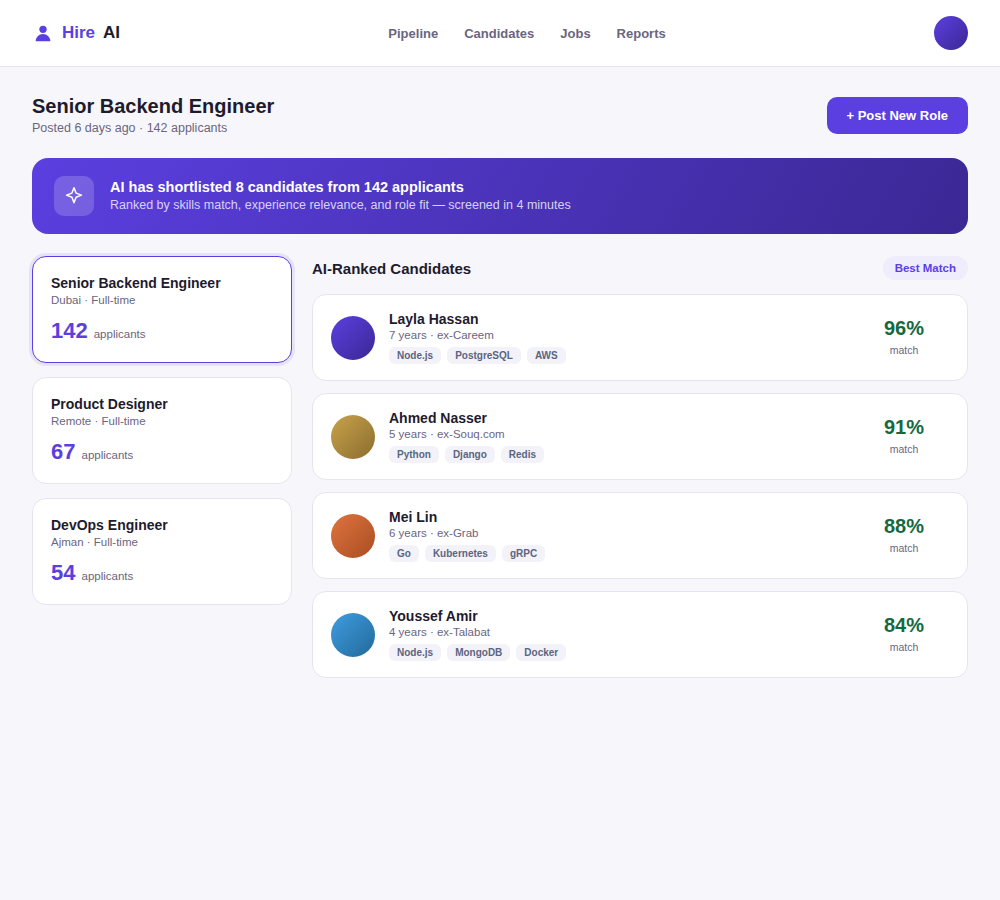
Task: Select the DevOps Engineer job card
Action: coord(162,552)
